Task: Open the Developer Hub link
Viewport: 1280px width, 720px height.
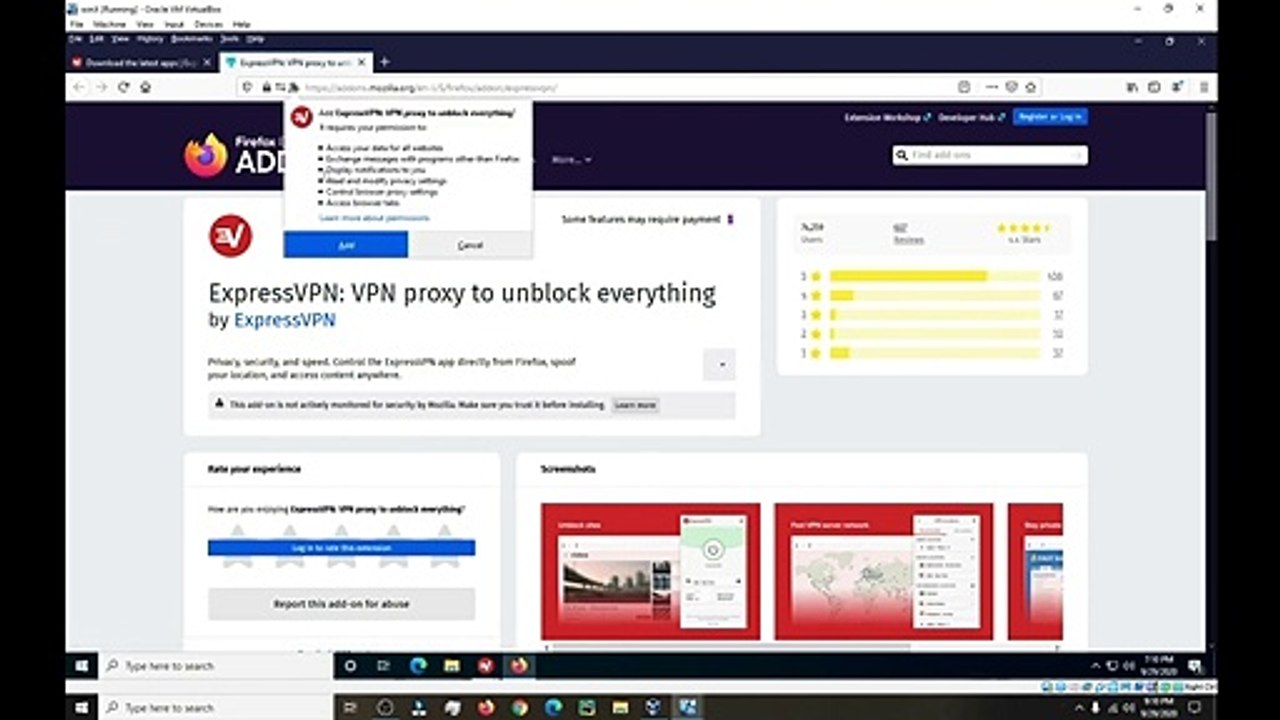Action: (971, 117)
